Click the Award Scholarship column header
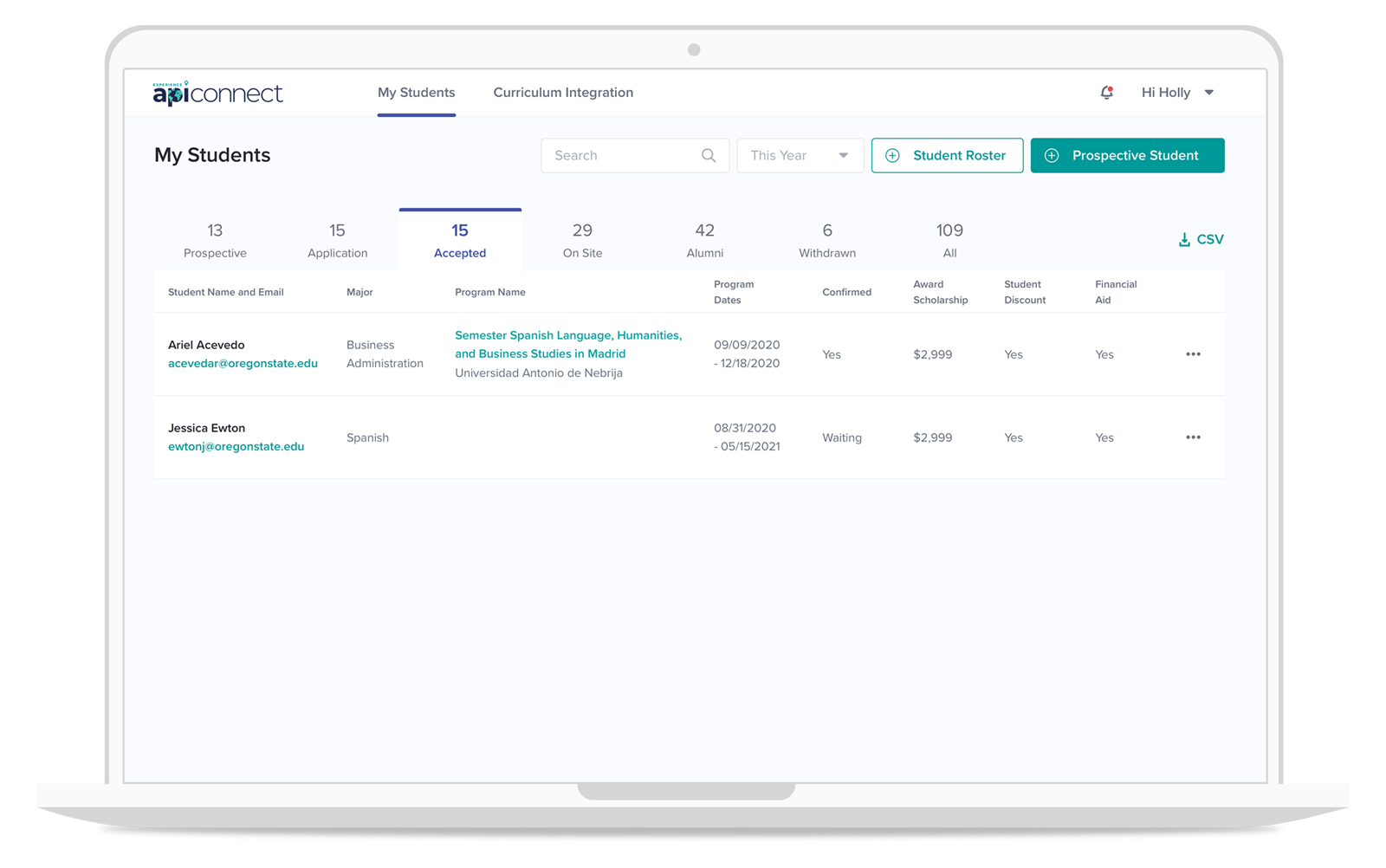The width and height of the screenshot is (1386, 868). [940, 292]
